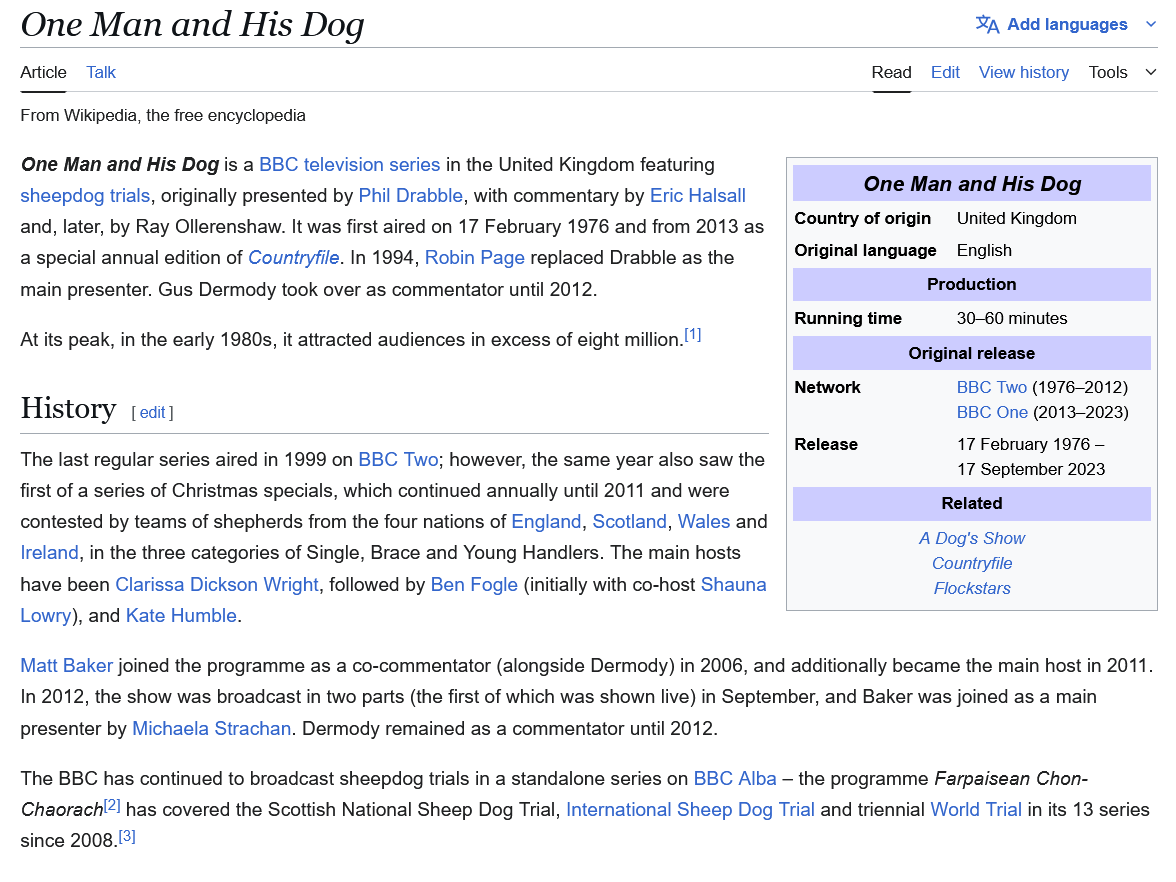Image resolution: width=1176 pixels, height=882 pixels.
Task: Click the 'English' infobox value
Action: (x=984, y=250)
